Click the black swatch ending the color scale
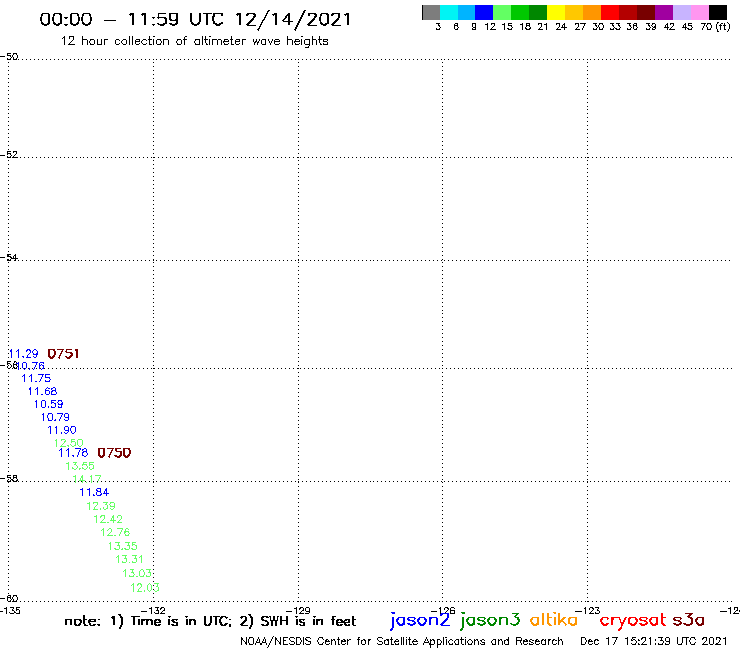740x650 pixels. [x=717, y=13]
